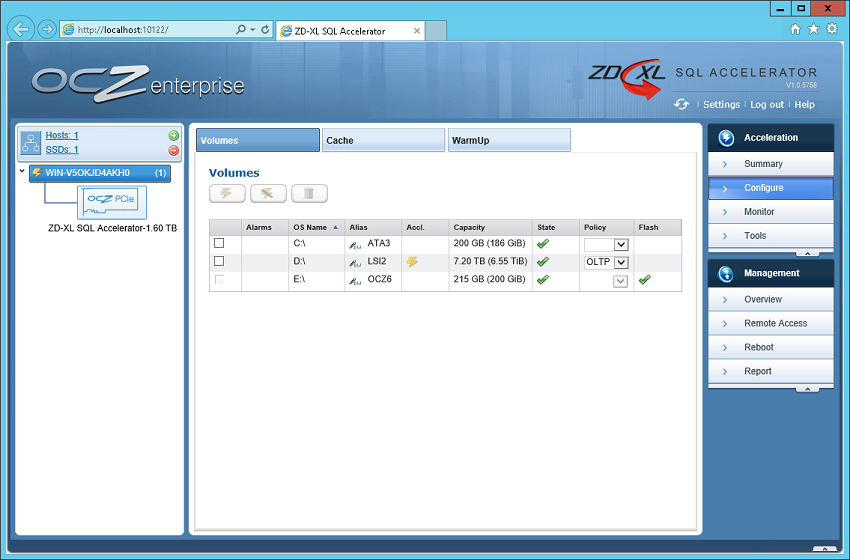Click the browser forward arrow button
This screenshot has width=850, height=560.
pos(47,29)
